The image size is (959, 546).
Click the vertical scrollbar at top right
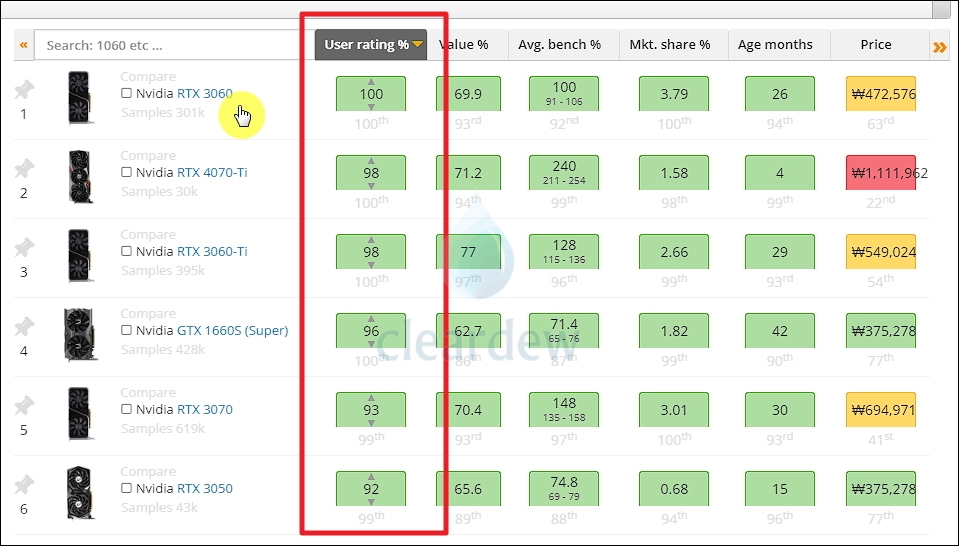941,9
